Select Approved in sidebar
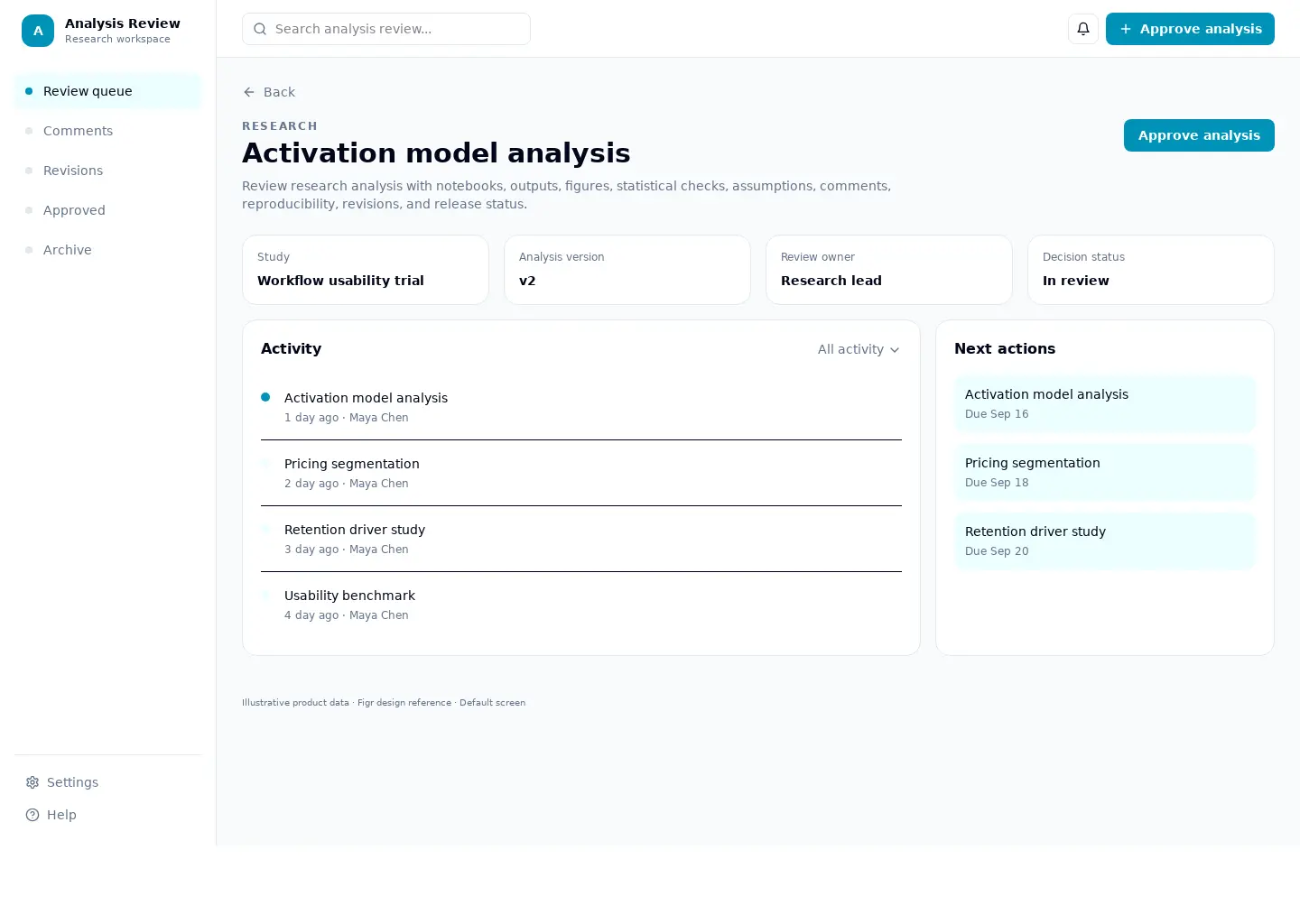Image resolution: width=1300 pixels, height=924 pixels. [108, 210]
